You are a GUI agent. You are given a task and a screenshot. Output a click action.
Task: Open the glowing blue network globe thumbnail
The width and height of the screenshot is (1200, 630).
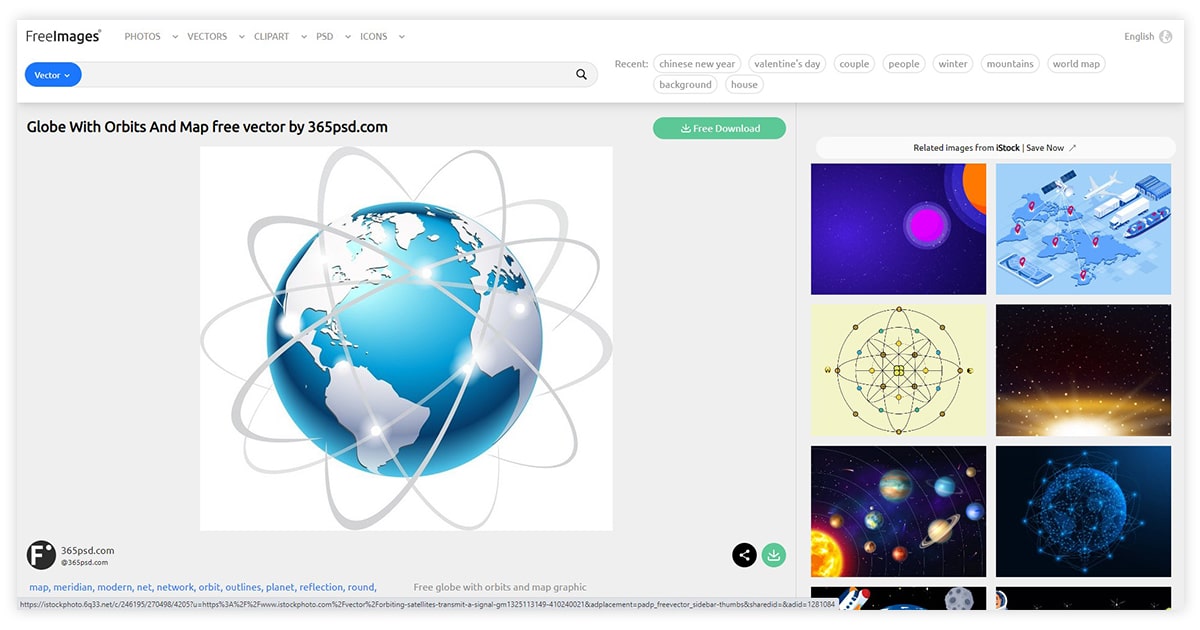pos(1083,511)
